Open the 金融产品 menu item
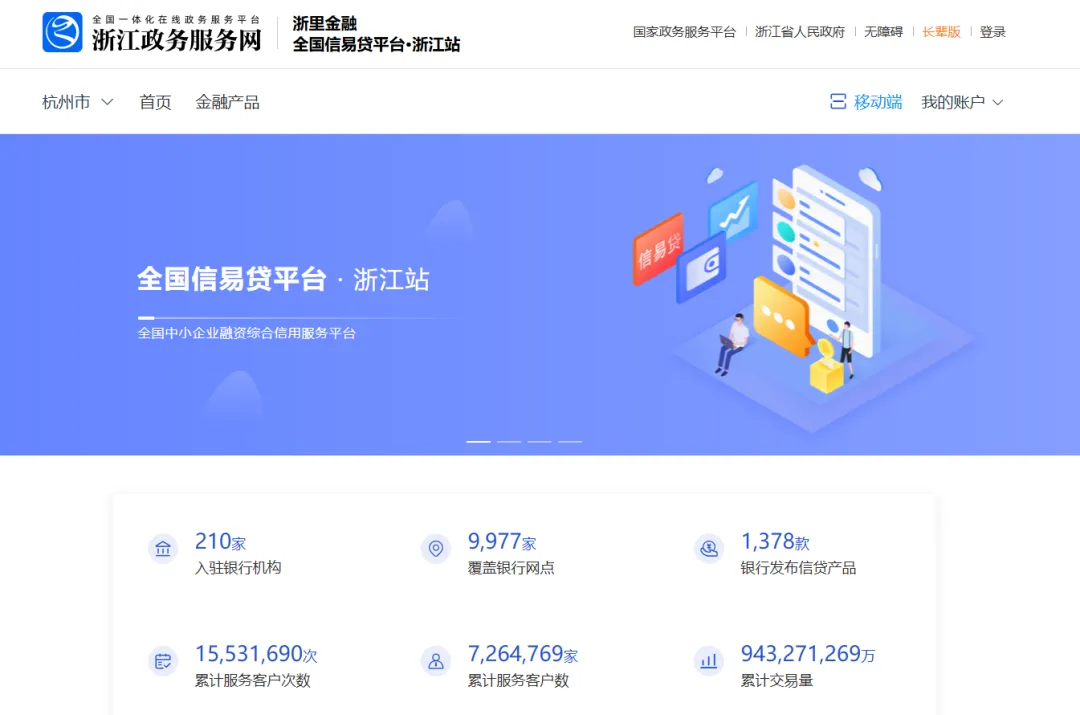Image resolution: width=1080 pixels, height=715 pixels. (227, 102)
